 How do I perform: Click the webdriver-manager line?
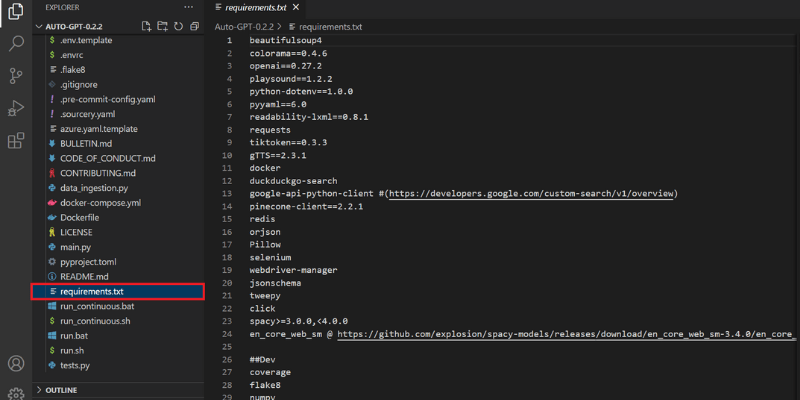coord(293,270)
